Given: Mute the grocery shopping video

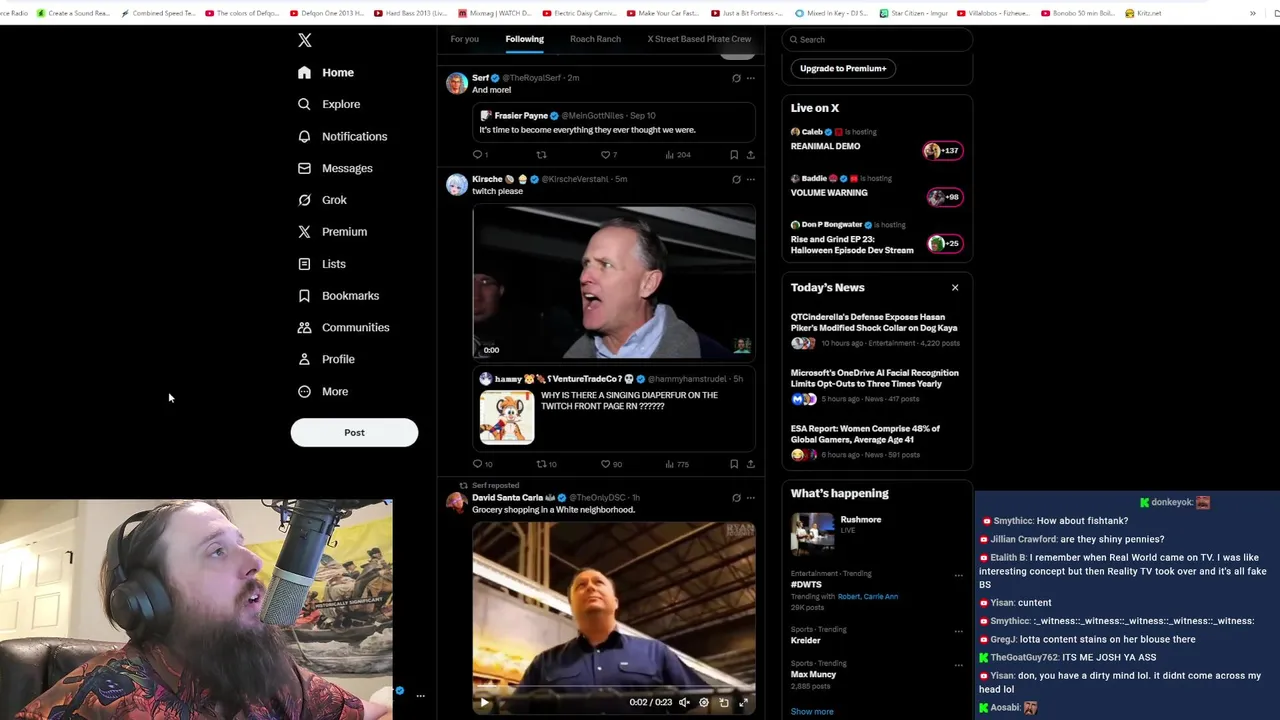Looking at the screenshot, I should [684, 702].
